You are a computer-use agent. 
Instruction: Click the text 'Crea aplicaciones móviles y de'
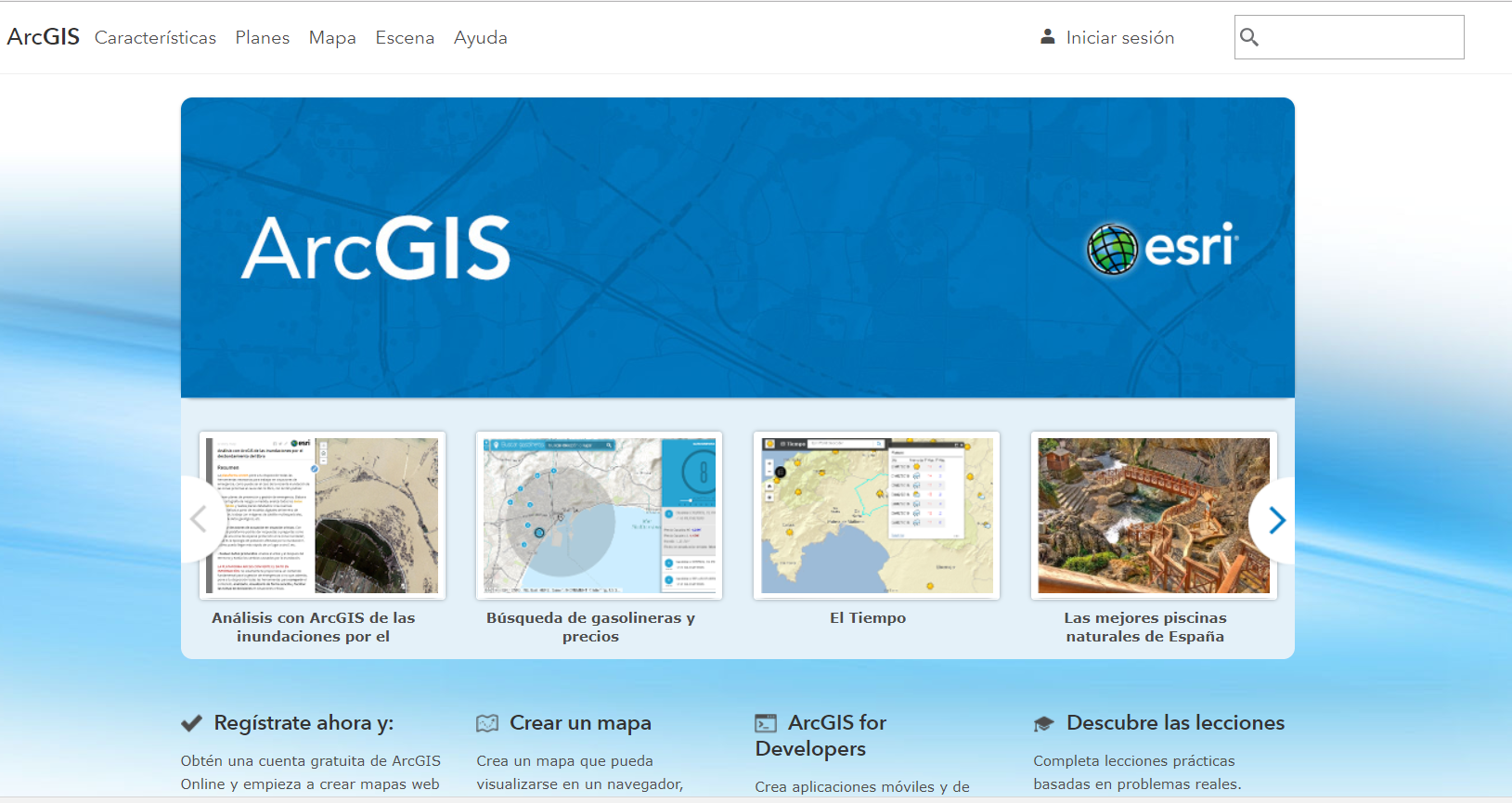pyautogui.click(x=862, y=786)
